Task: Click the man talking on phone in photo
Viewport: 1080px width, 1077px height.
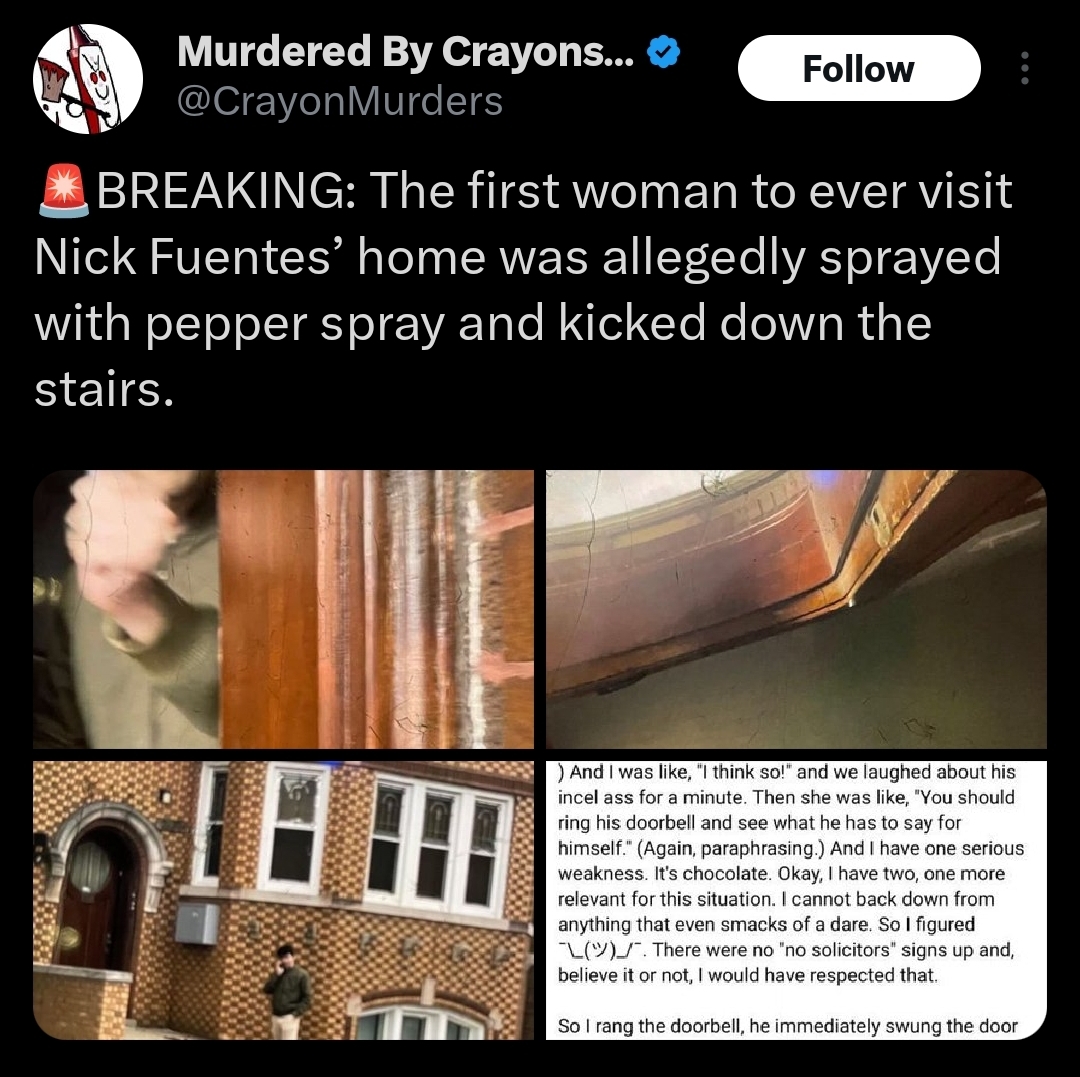Action: [288, 990]
